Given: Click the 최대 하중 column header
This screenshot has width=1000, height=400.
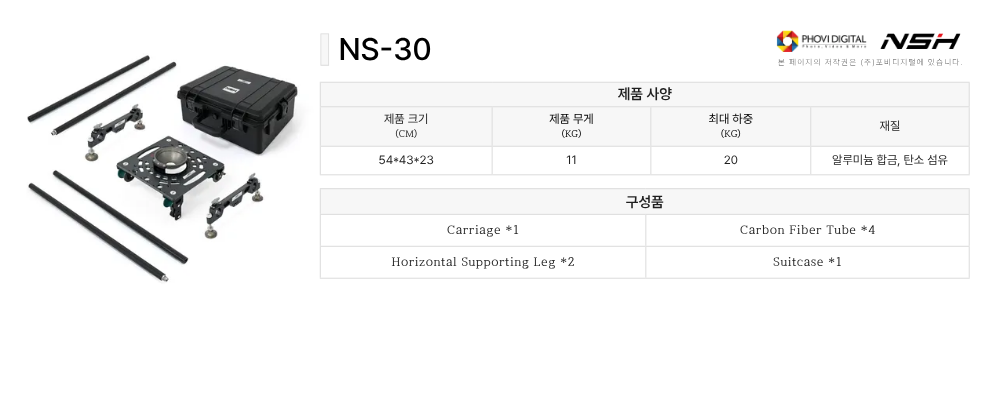Looking at the screenshot, I should (730, 126).
